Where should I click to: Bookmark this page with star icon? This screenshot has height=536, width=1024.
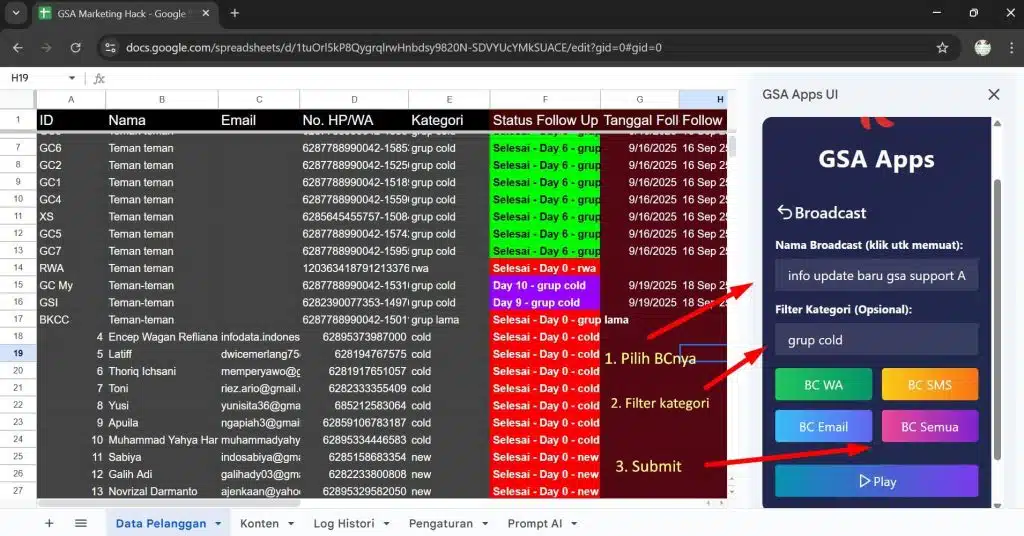click(942, 48)
